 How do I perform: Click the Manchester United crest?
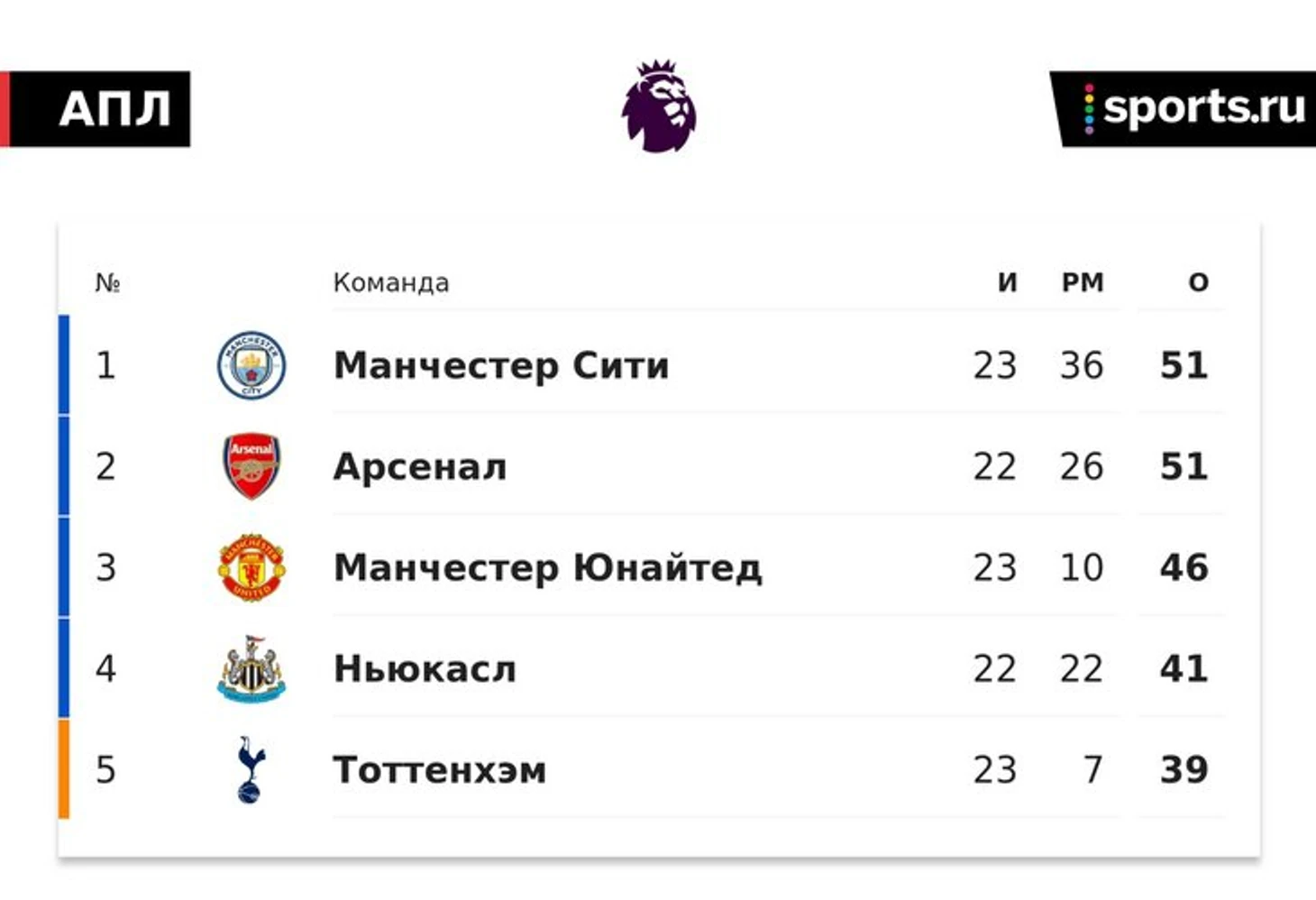pyautogui.click(x=251, y=567)
